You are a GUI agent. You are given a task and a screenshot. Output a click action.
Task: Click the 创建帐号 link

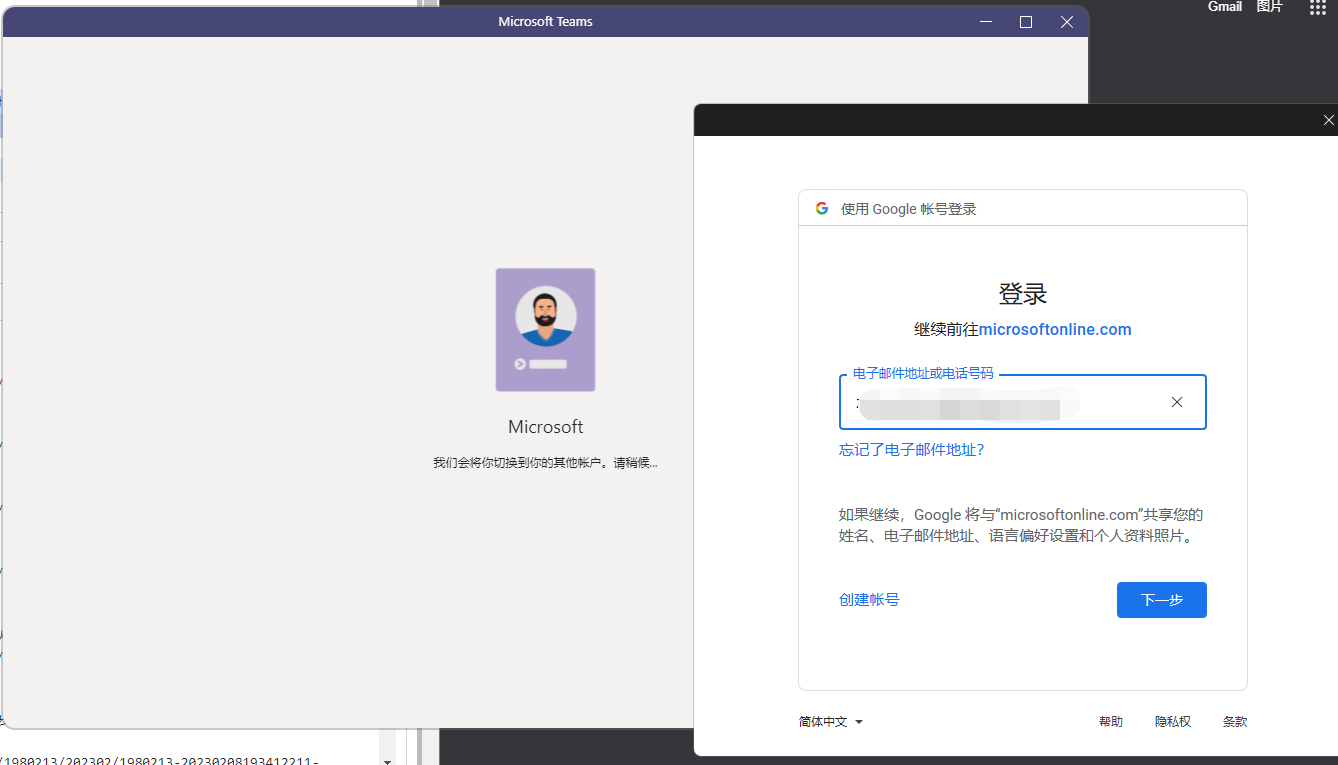[868, 599]
